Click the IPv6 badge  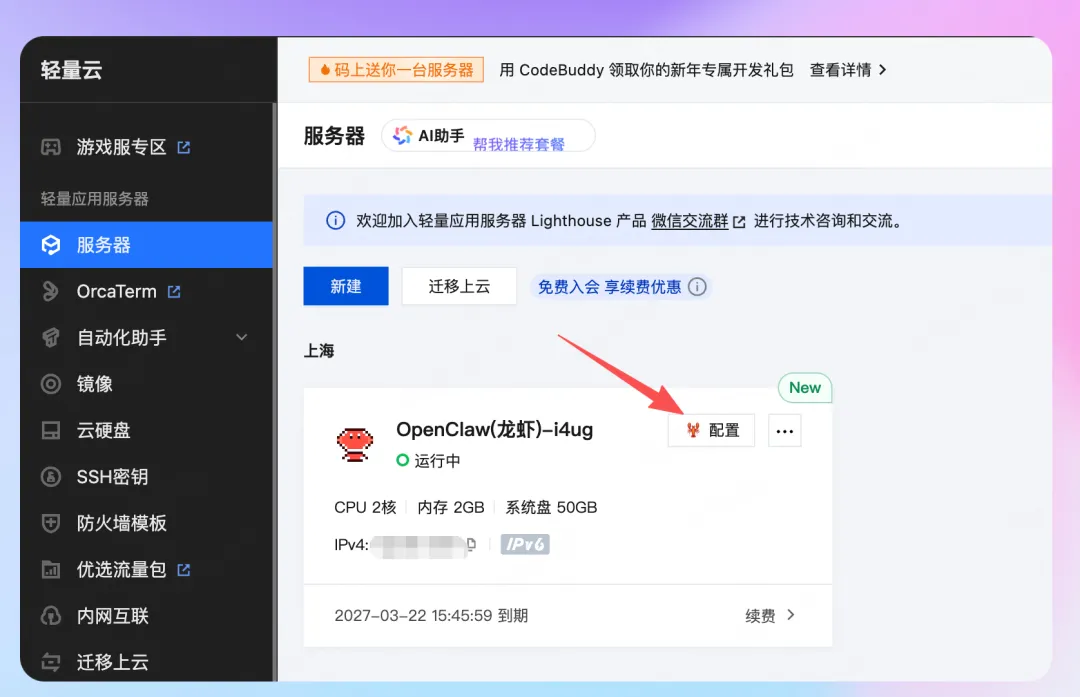pos(525,544)
